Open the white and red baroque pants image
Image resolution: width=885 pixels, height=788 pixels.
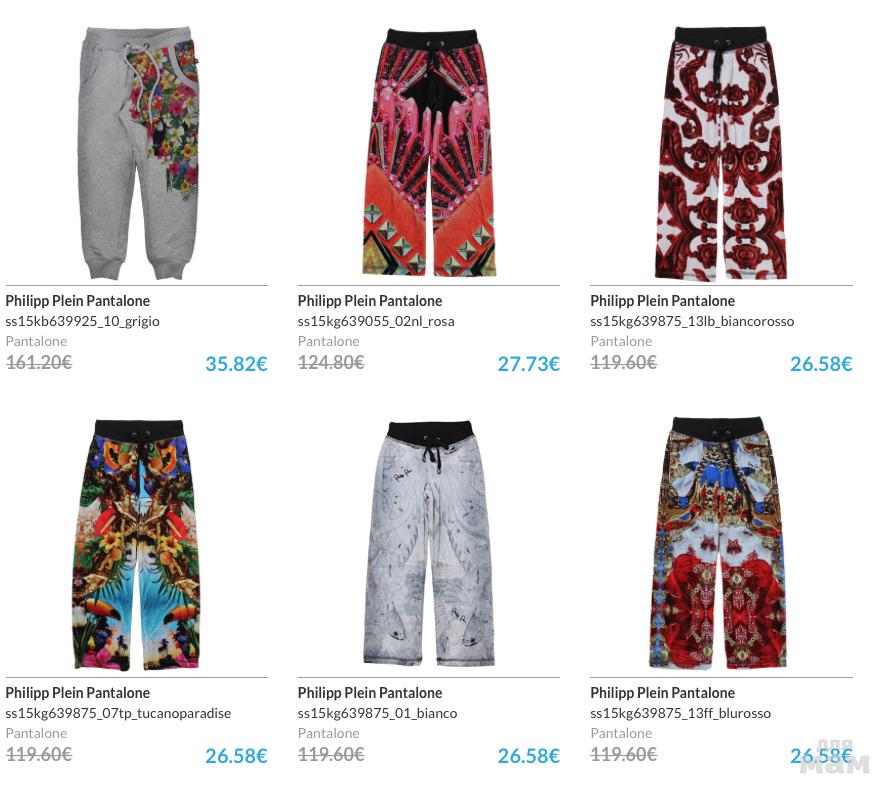721,154
